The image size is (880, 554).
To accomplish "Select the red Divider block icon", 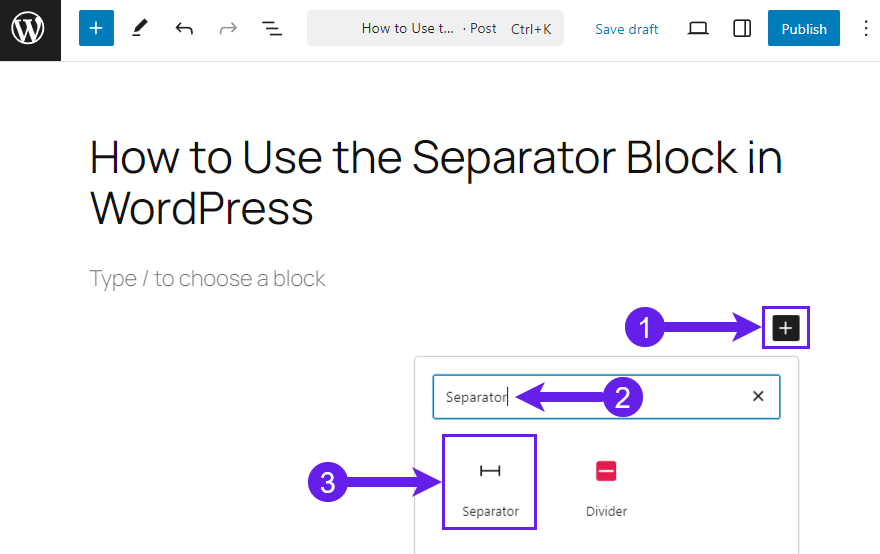I will [606, 471].
